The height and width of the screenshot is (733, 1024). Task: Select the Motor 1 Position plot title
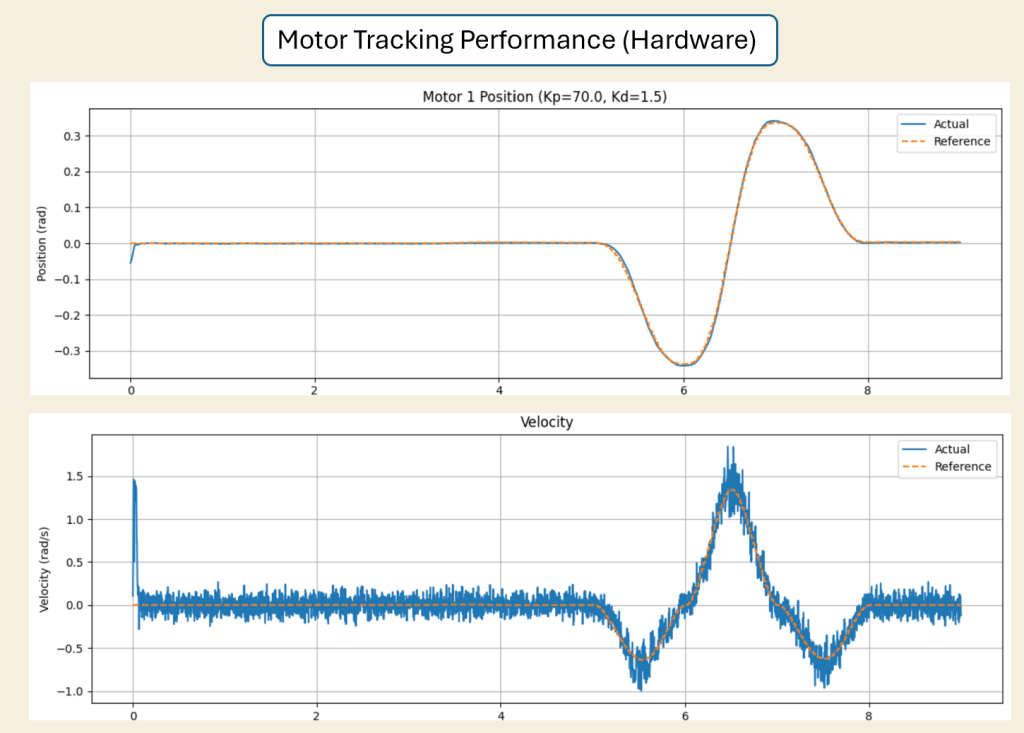545,97
